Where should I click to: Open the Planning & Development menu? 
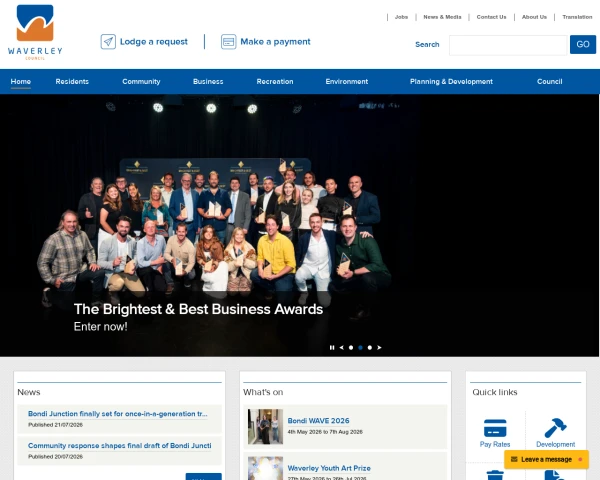[451, 82]
